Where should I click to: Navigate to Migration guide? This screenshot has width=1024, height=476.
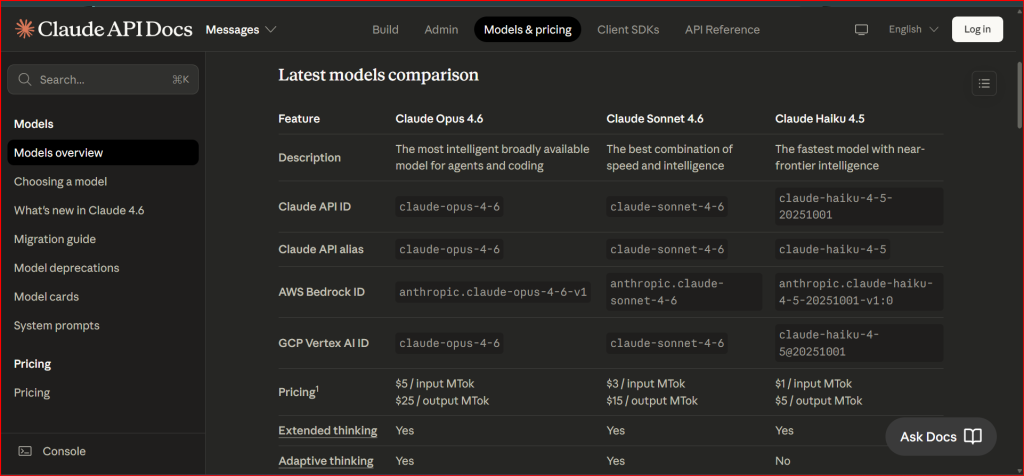click(x=55, y=239)
